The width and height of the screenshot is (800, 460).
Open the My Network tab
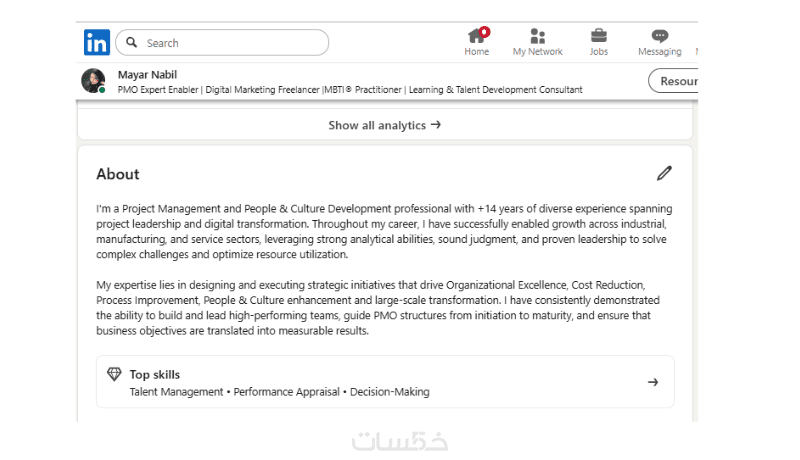point(537,42)
